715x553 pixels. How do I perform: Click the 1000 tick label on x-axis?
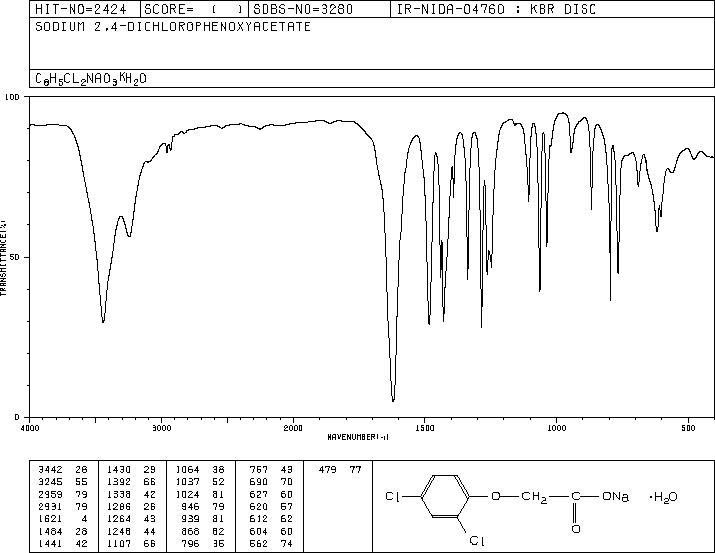point(556,428)
